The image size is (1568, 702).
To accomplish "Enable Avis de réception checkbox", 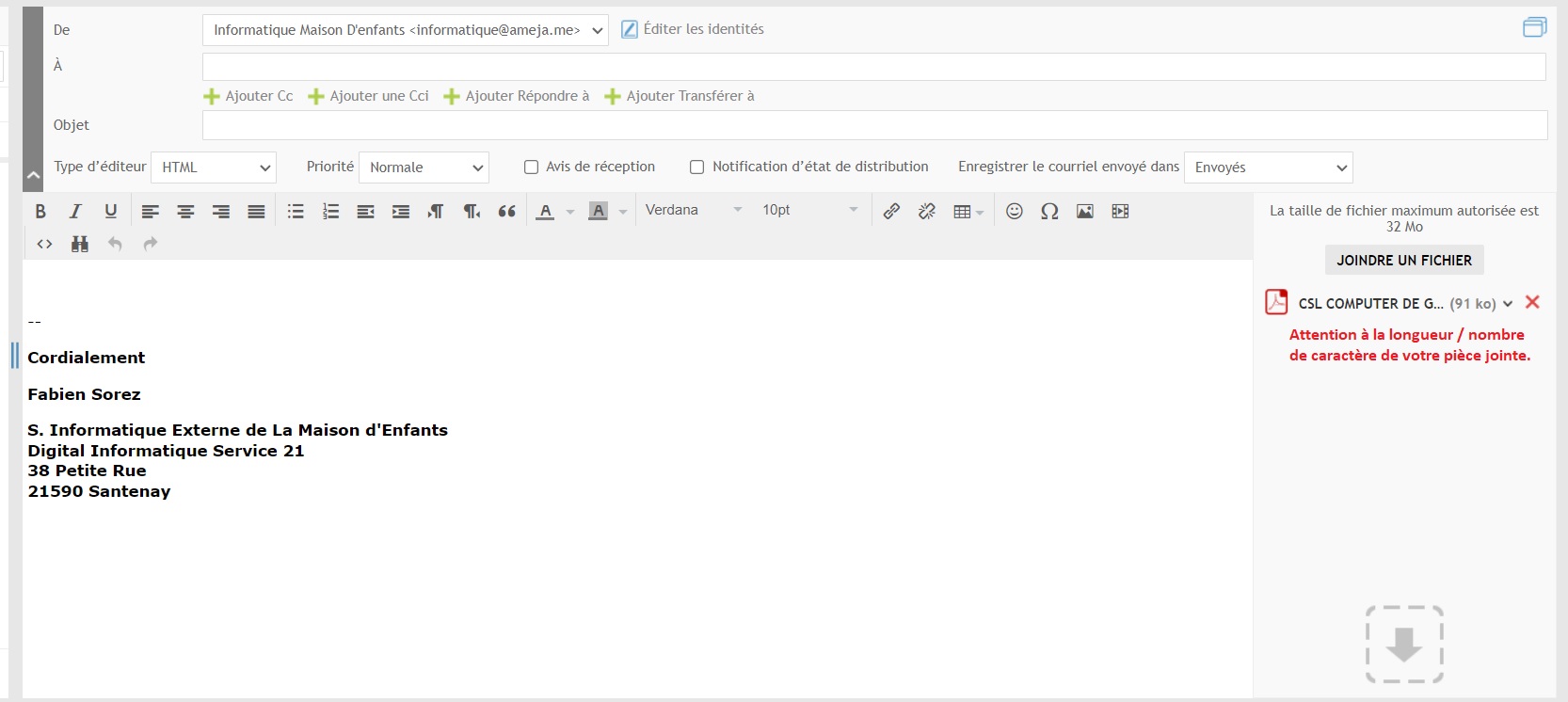I will coord(531,168).
